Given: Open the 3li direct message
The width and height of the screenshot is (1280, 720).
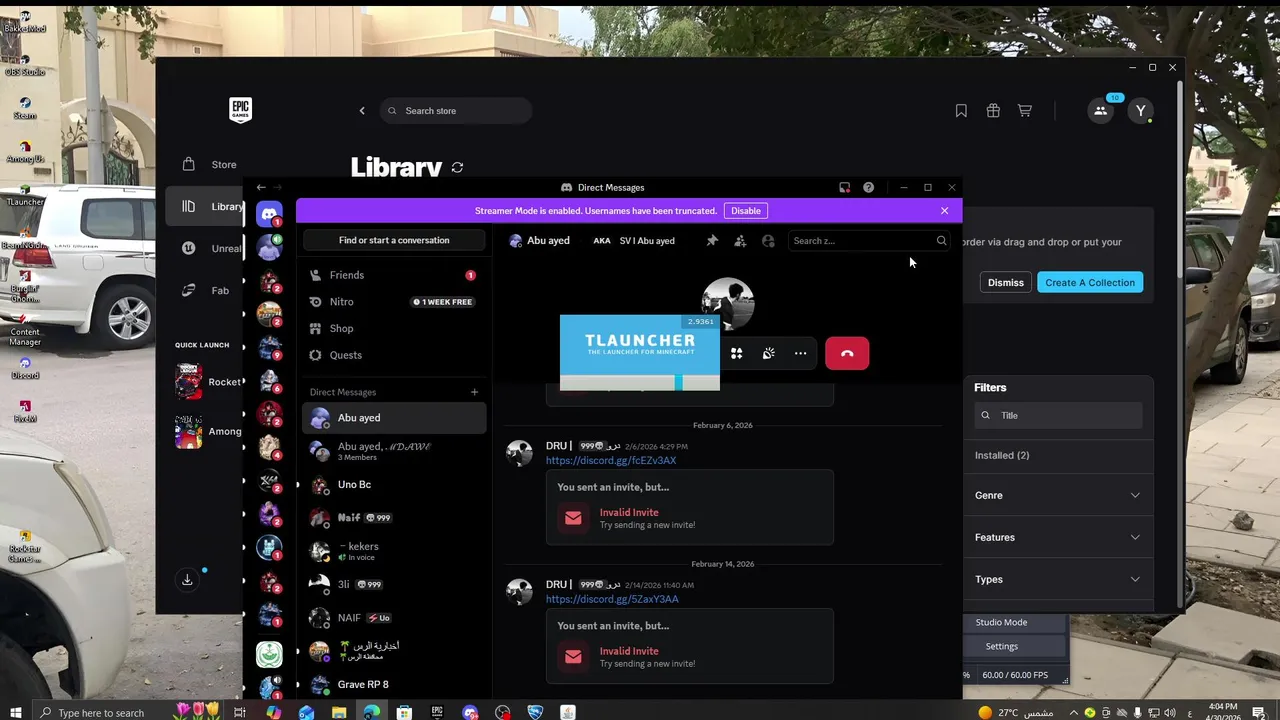Looking at the screenshot, I should coord(394,584).
